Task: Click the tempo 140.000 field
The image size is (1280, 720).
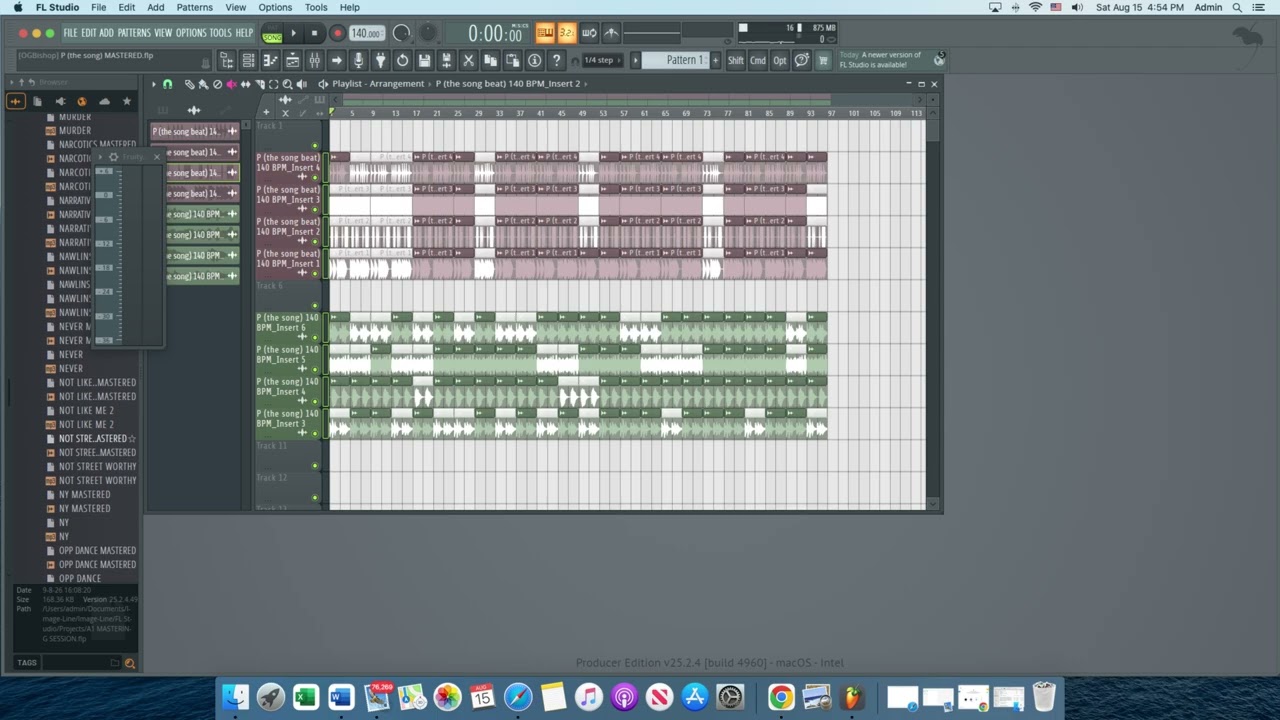Action: [x=366, y=34]
